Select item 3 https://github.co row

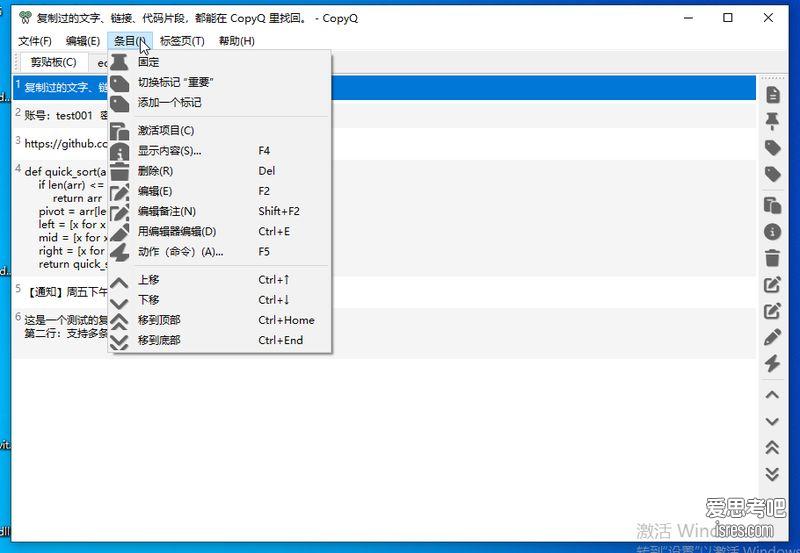click(384, 143)
